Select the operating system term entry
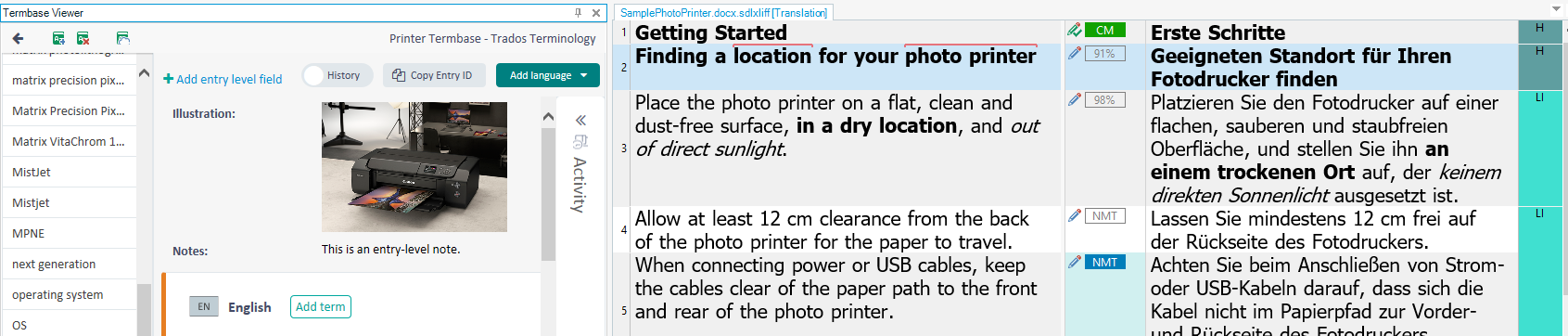Screen dimensions: 1568x336 (x=69, y=294)
